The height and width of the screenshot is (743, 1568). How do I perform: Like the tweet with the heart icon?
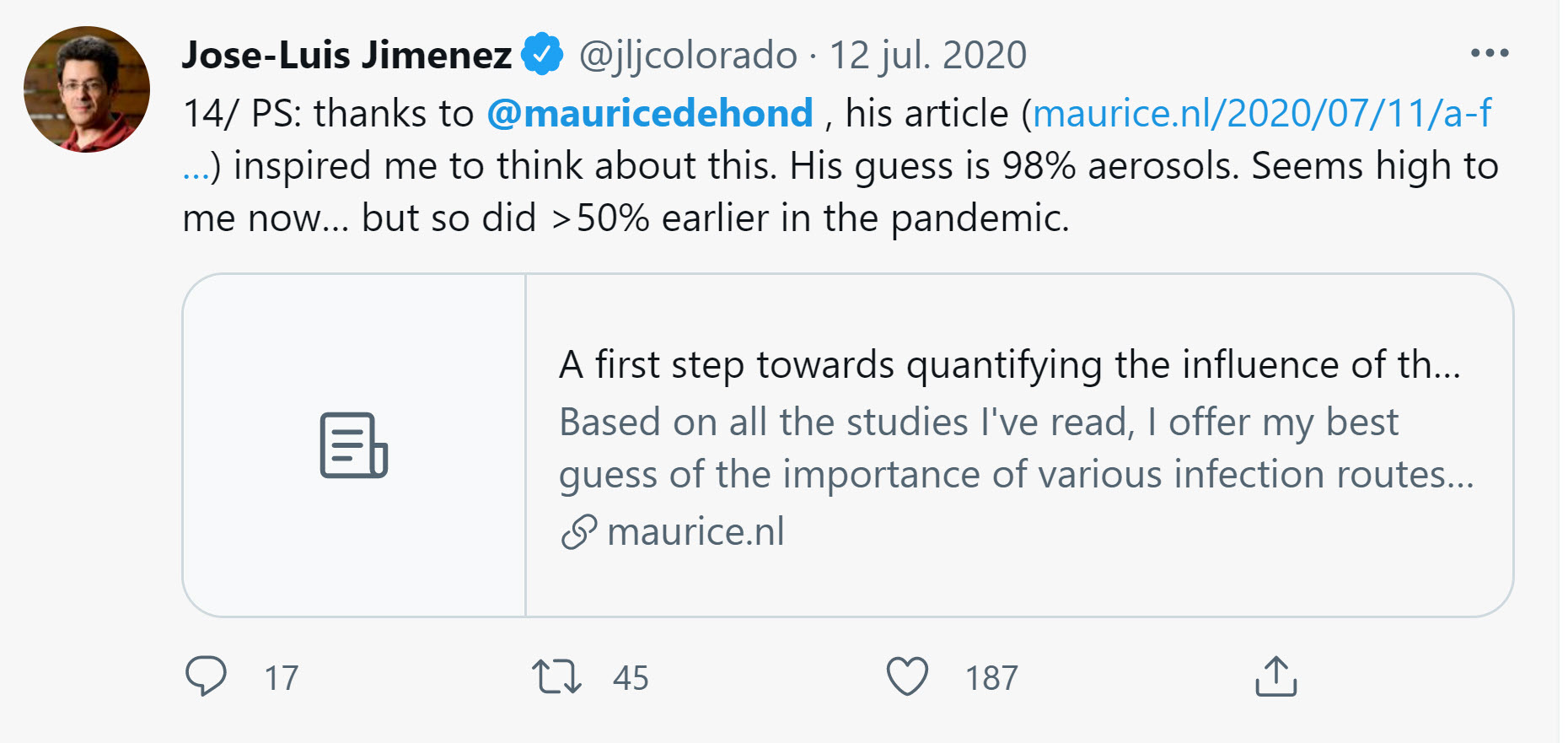[907, 676]
